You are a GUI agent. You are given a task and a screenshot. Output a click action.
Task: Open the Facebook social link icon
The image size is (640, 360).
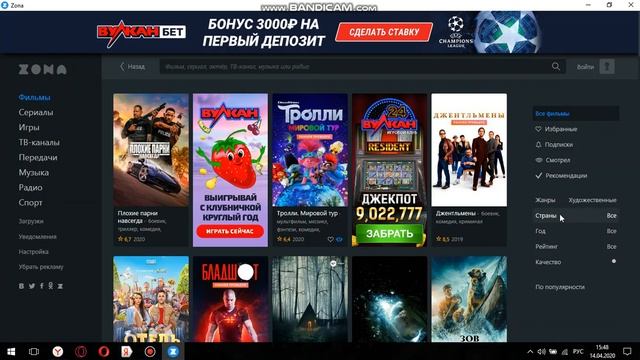42,286
